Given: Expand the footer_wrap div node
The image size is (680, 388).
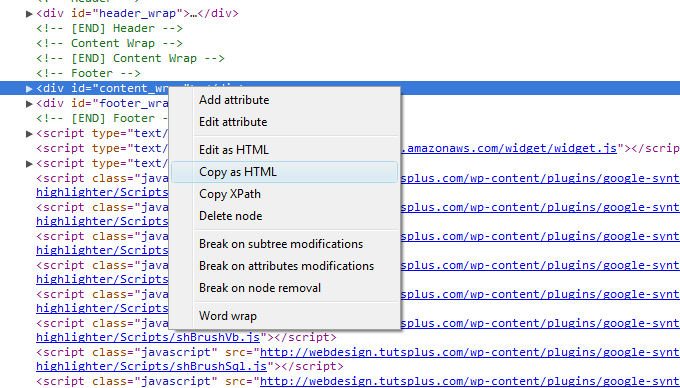Looking at the screenshot, I should pyautogui.click(x=29, y=104).
